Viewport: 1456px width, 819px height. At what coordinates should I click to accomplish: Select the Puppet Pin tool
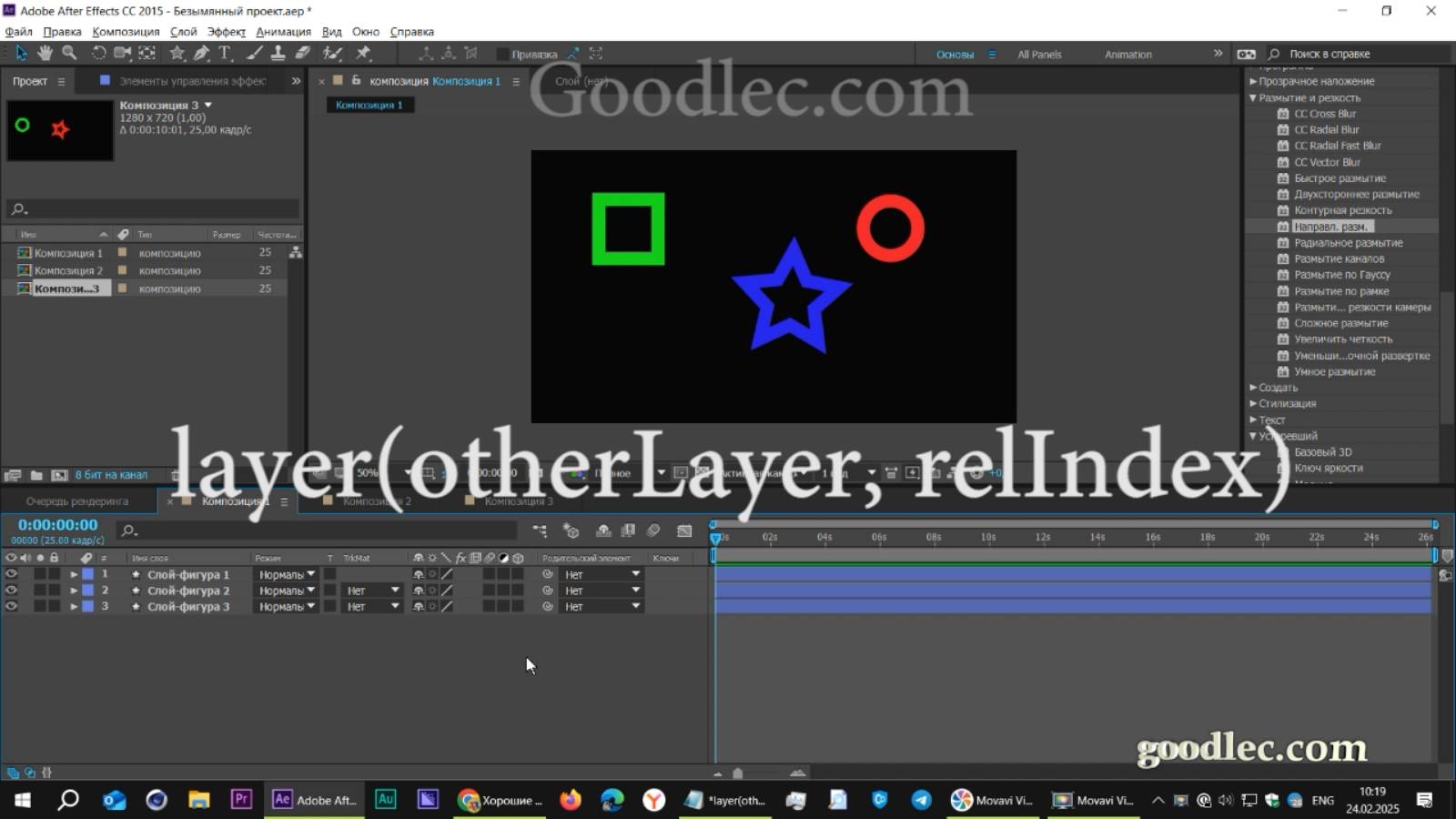pyautogui.click(x=363, y=53)
